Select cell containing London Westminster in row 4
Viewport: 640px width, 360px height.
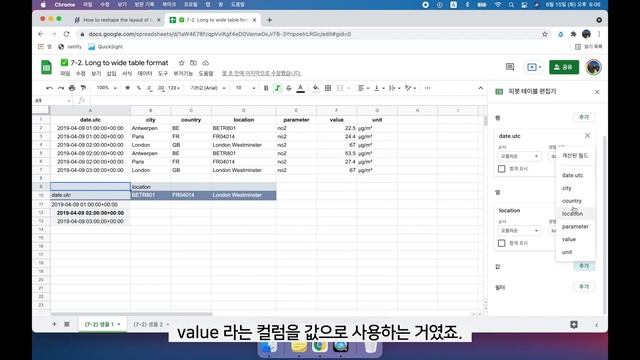coord(244,145)
